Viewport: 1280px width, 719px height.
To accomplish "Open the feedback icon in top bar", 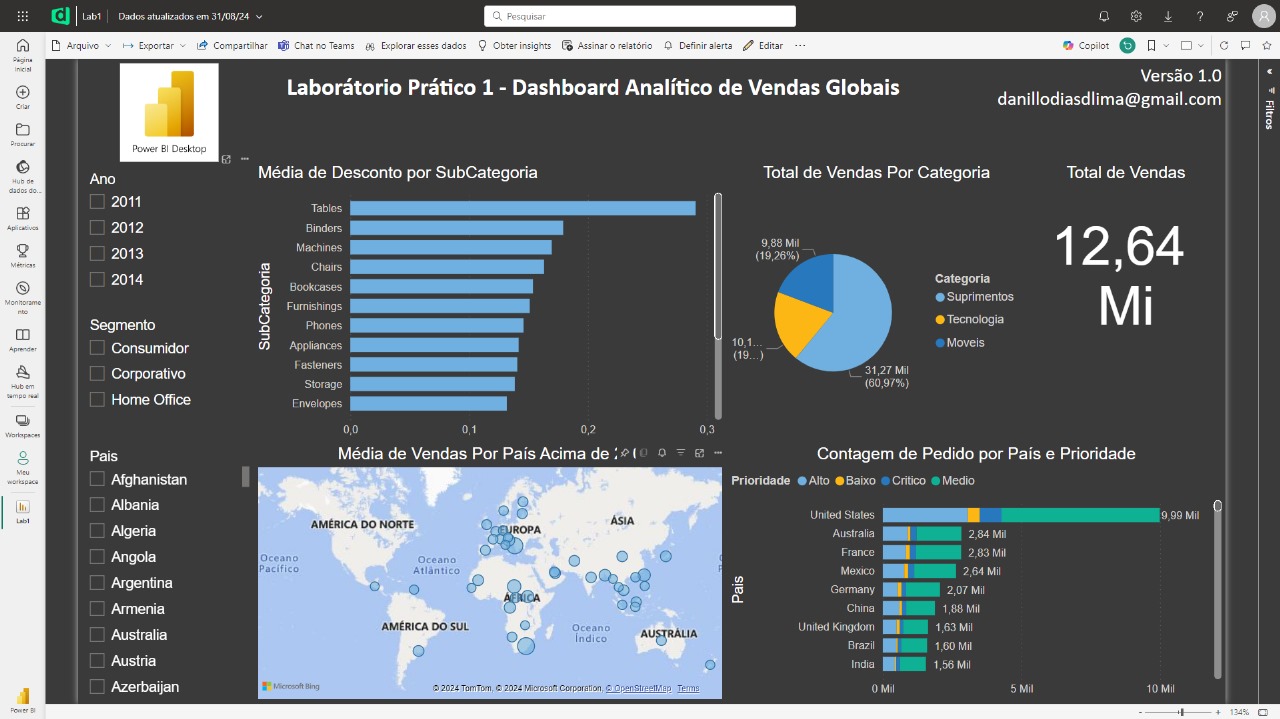I will [x=1232, y=16].
